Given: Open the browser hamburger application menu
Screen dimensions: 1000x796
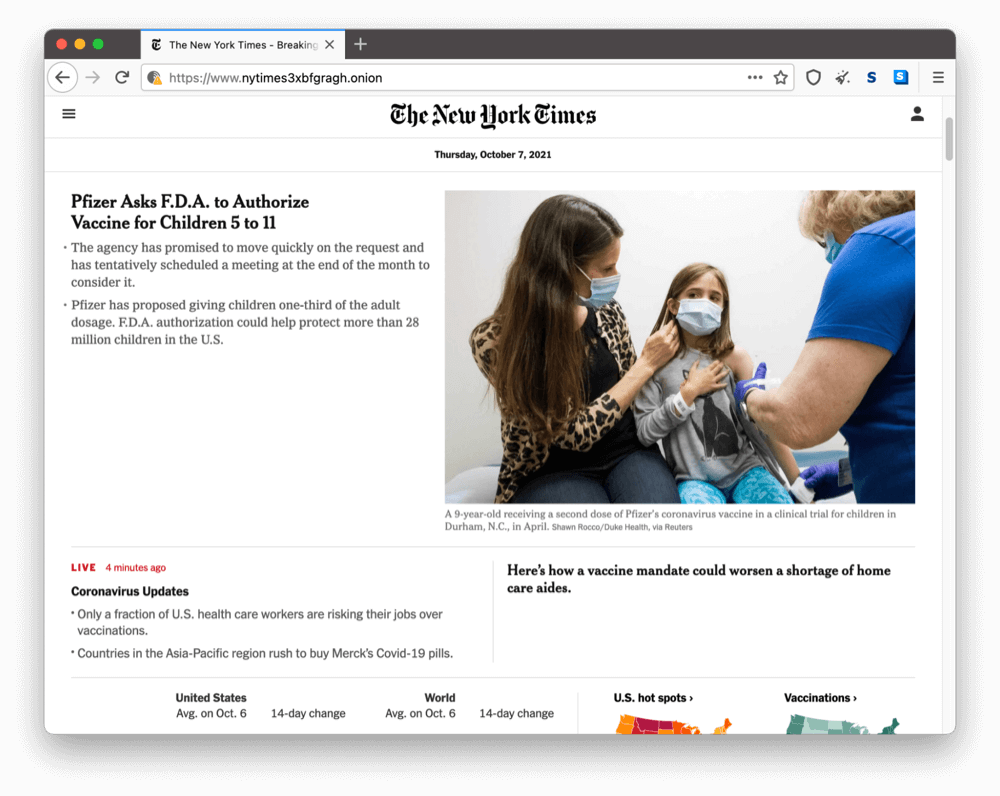Looking at the screenshot, I should pos(938,77).
